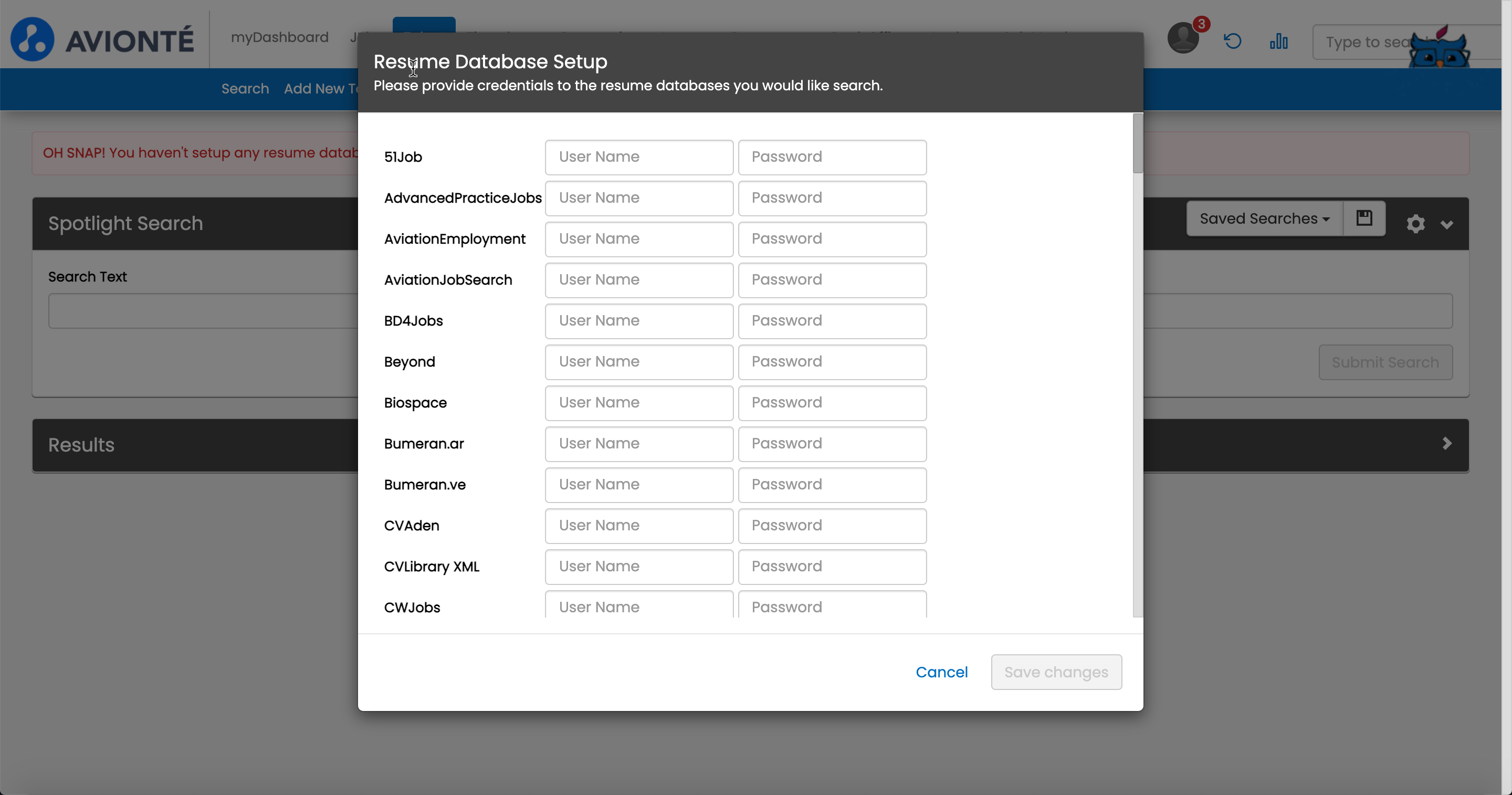Focus the CWJobs User Name field

pyautogui.click(x=638, y=605)
